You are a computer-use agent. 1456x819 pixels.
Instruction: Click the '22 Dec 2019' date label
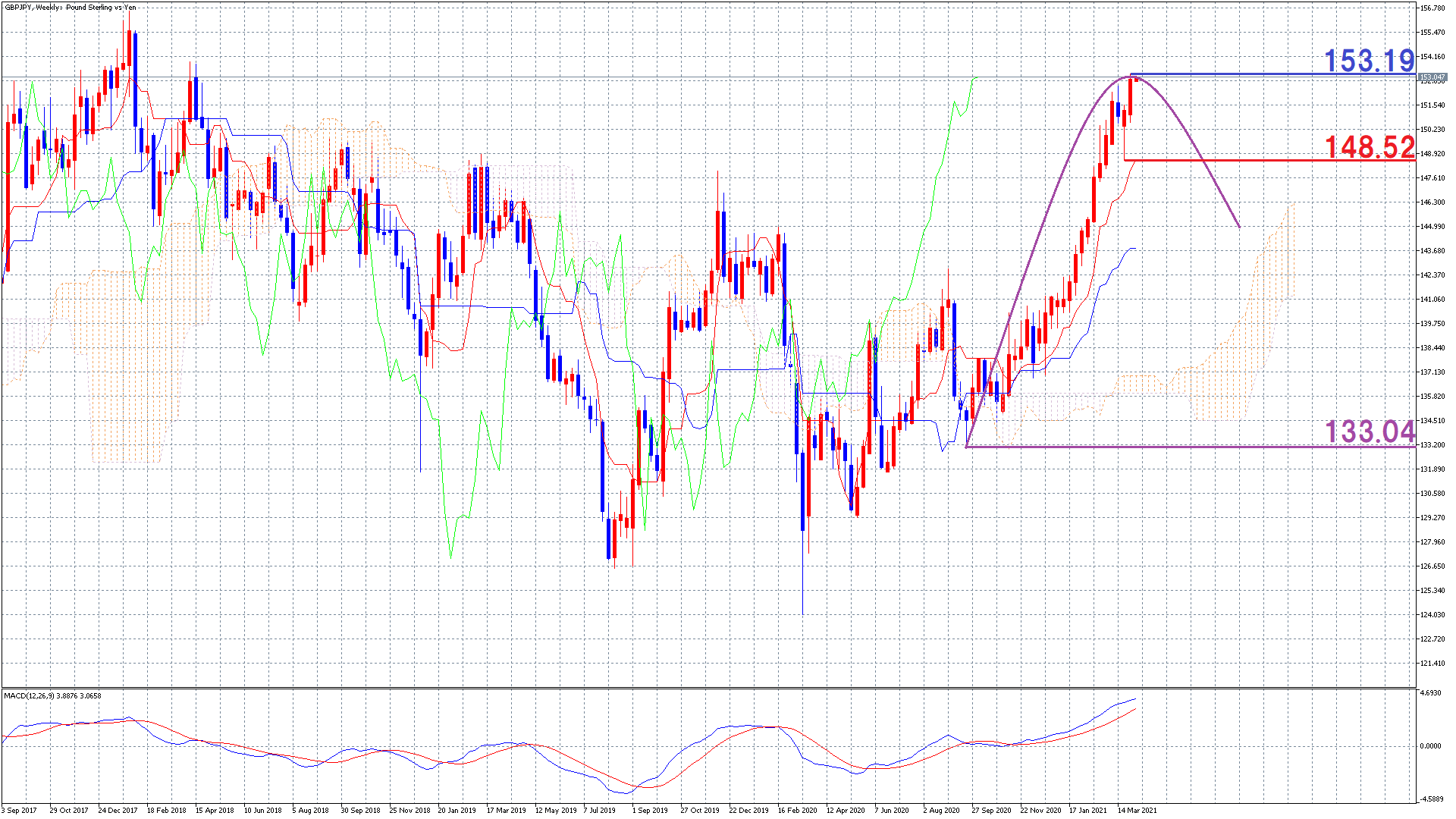click(x=748, y=811)
